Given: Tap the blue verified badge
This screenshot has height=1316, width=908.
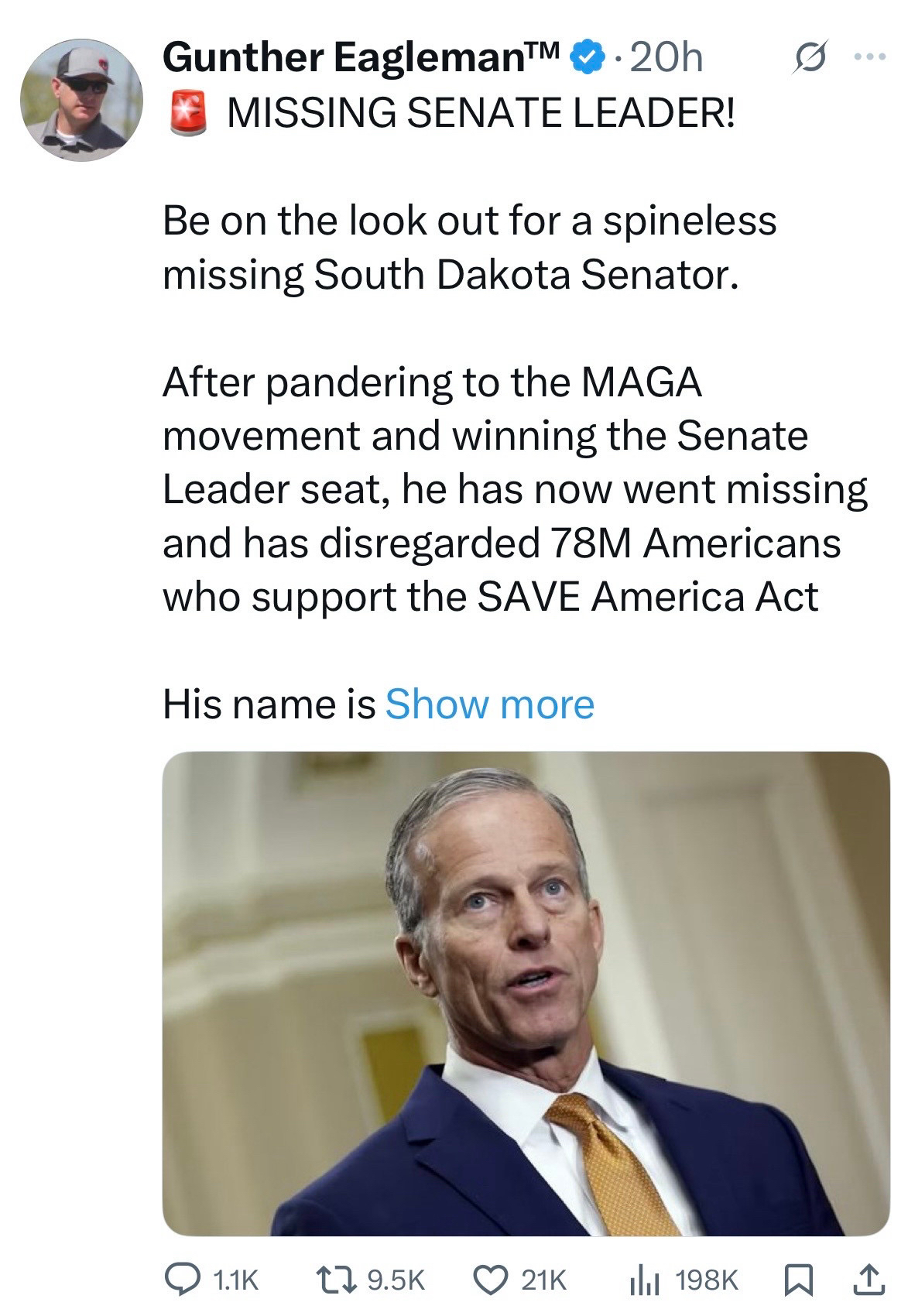Looking at the screenshot, I should tap(587, 58).
